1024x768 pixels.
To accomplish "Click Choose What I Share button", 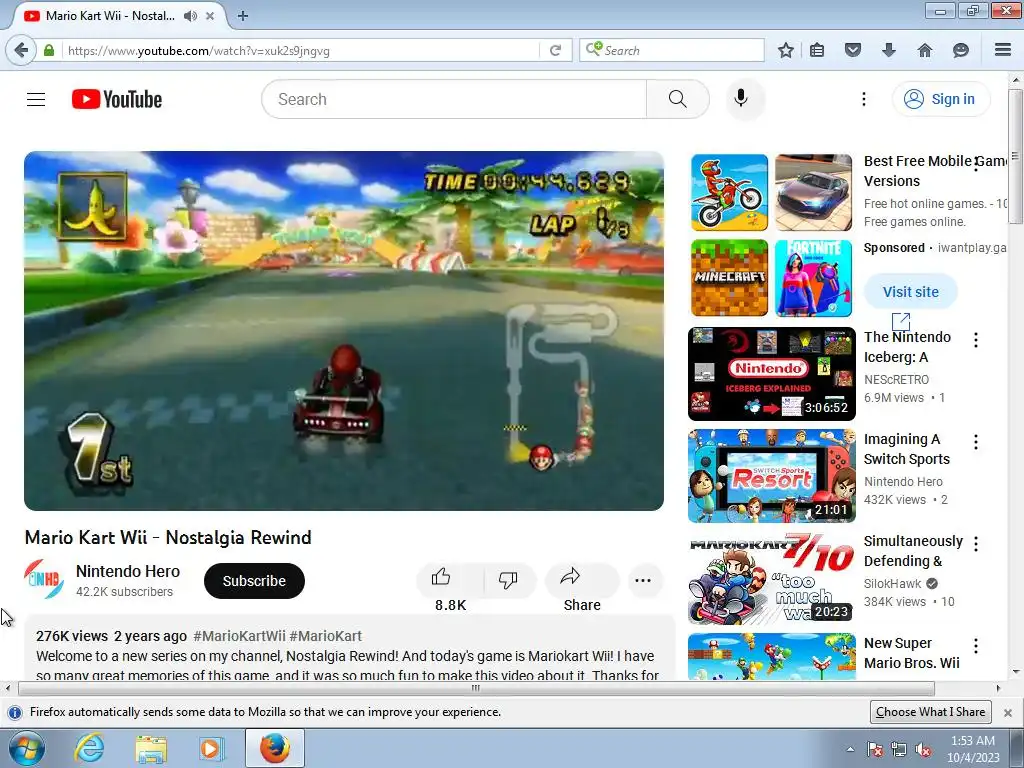I will click(x=931, y=712).
